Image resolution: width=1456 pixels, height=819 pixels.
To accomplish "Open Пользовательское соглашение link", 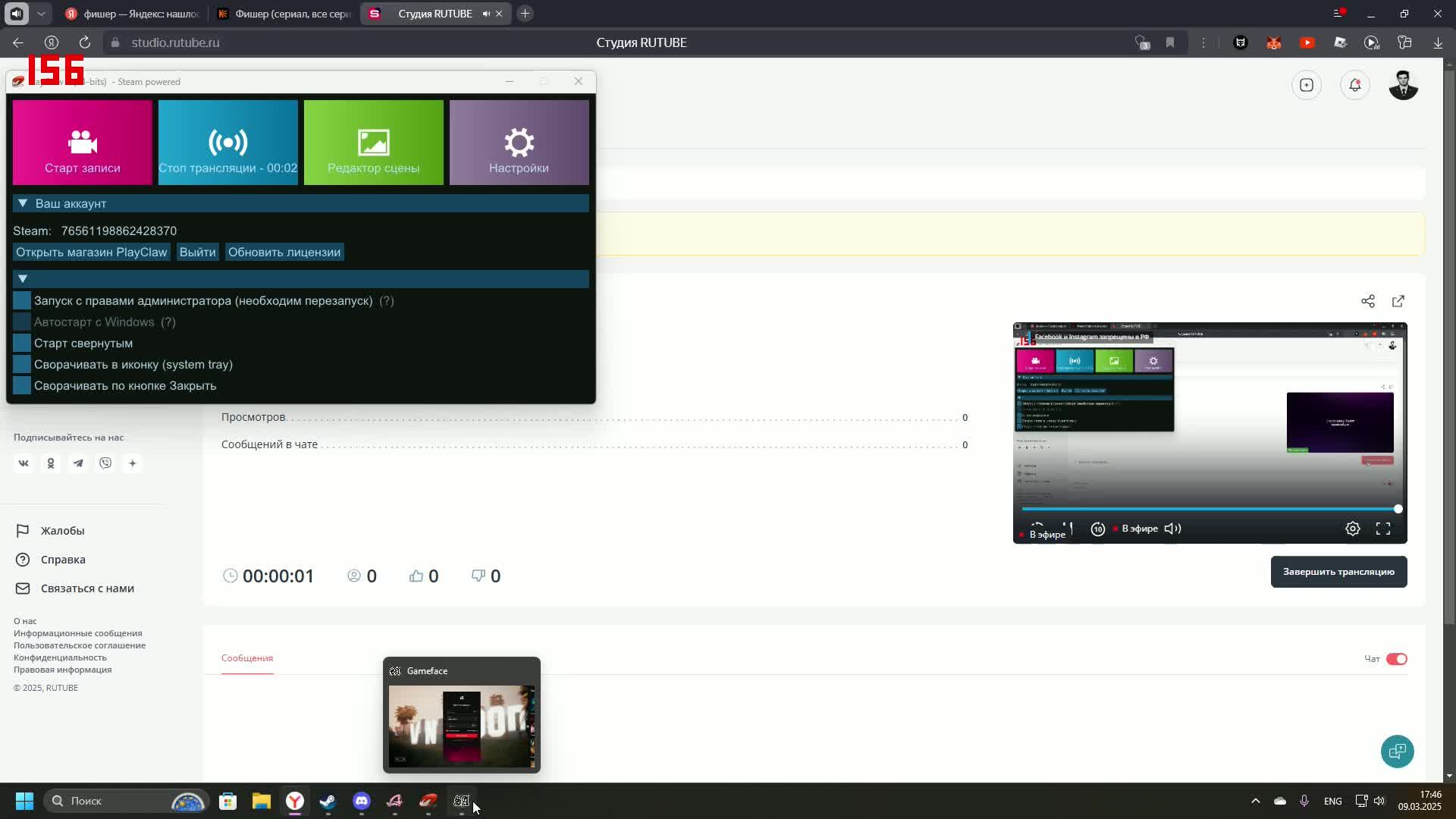I will pyautogui.click(x=80, y=645).
